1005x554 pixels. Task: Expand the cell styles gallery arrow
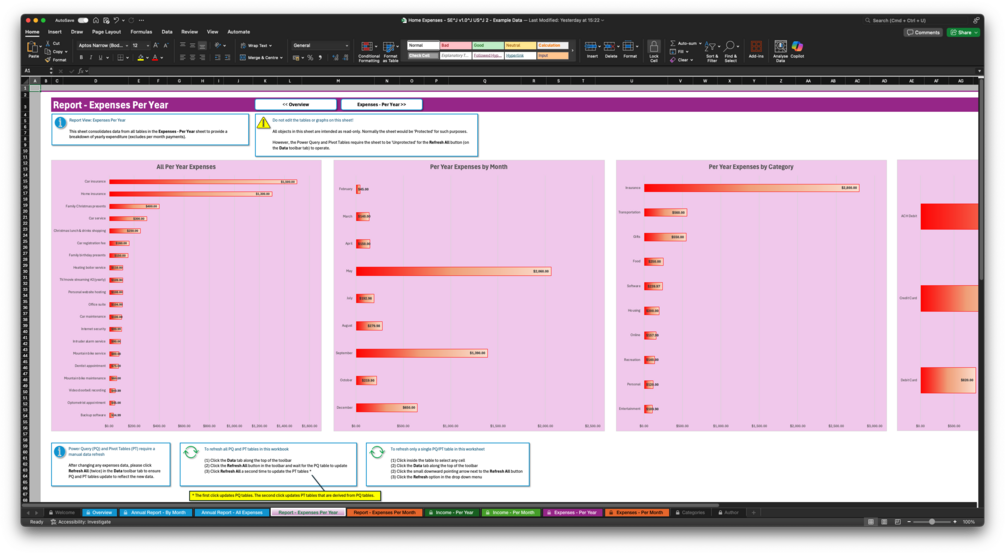(x=572, y=50)
